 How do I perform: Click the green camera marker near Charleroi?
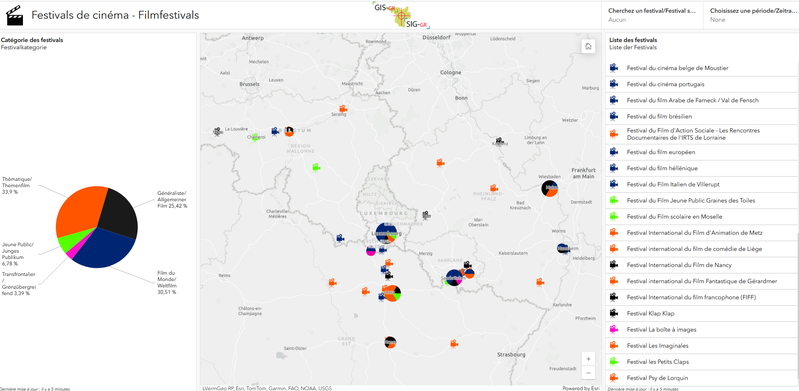(256, 137)
